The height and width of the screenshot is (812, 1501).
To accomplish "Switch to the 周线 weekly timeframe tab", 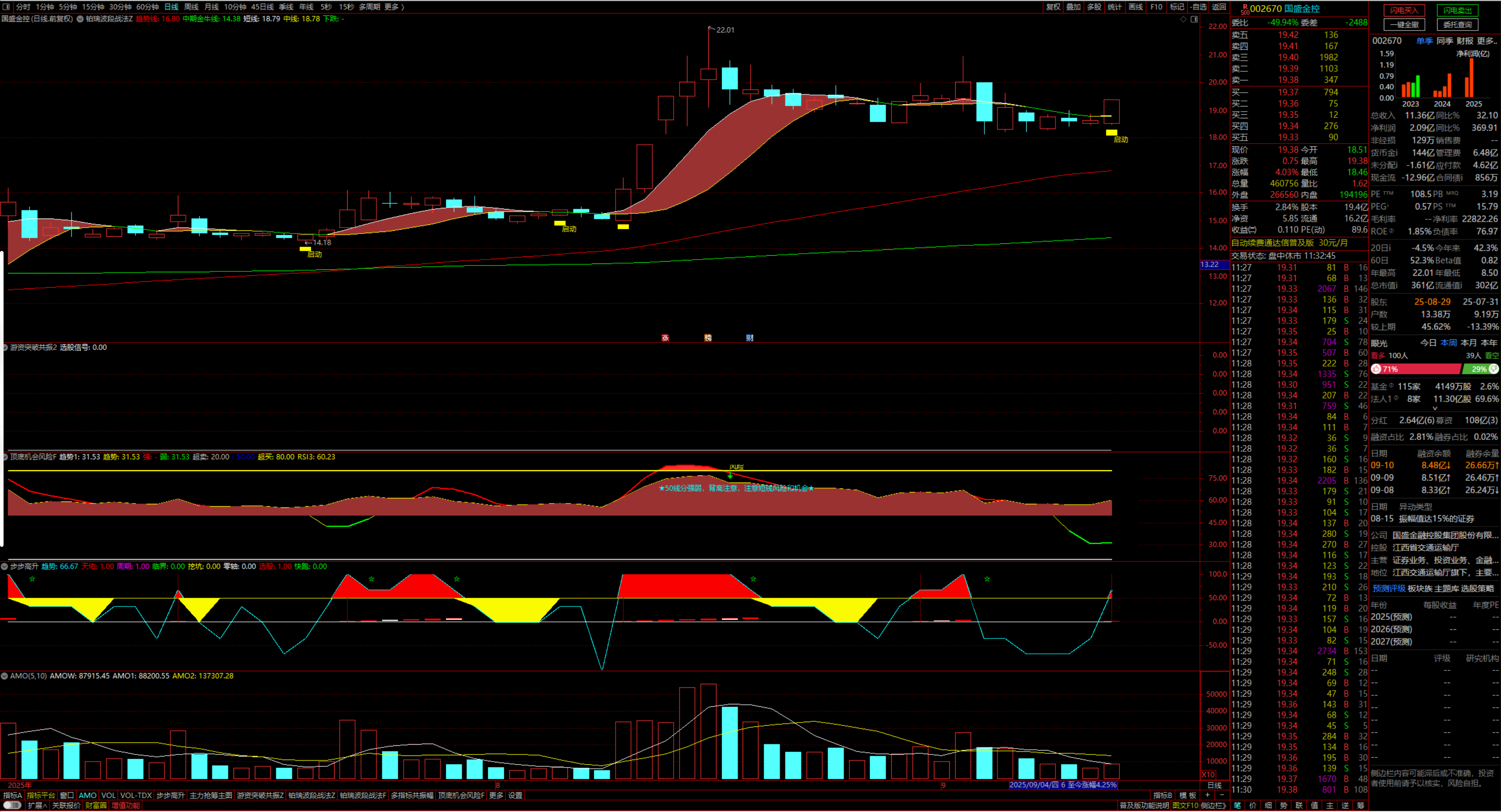I will tap(191, 7).
